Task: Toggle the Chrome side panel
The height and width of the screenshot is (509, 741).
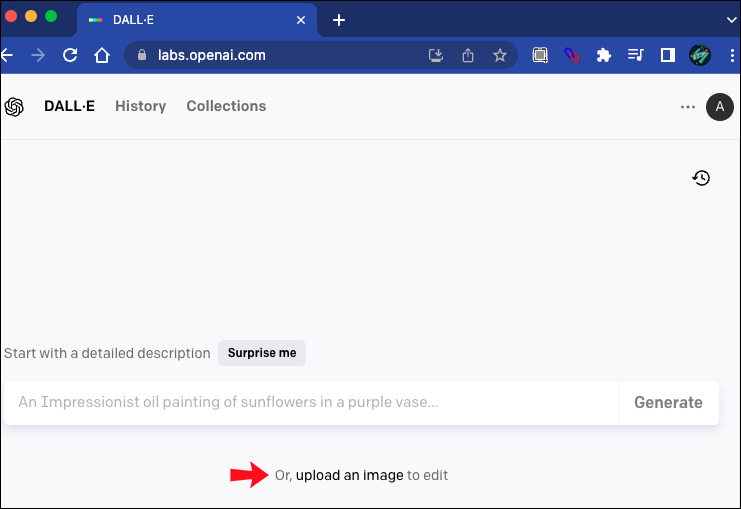Action: click(668, 56)
